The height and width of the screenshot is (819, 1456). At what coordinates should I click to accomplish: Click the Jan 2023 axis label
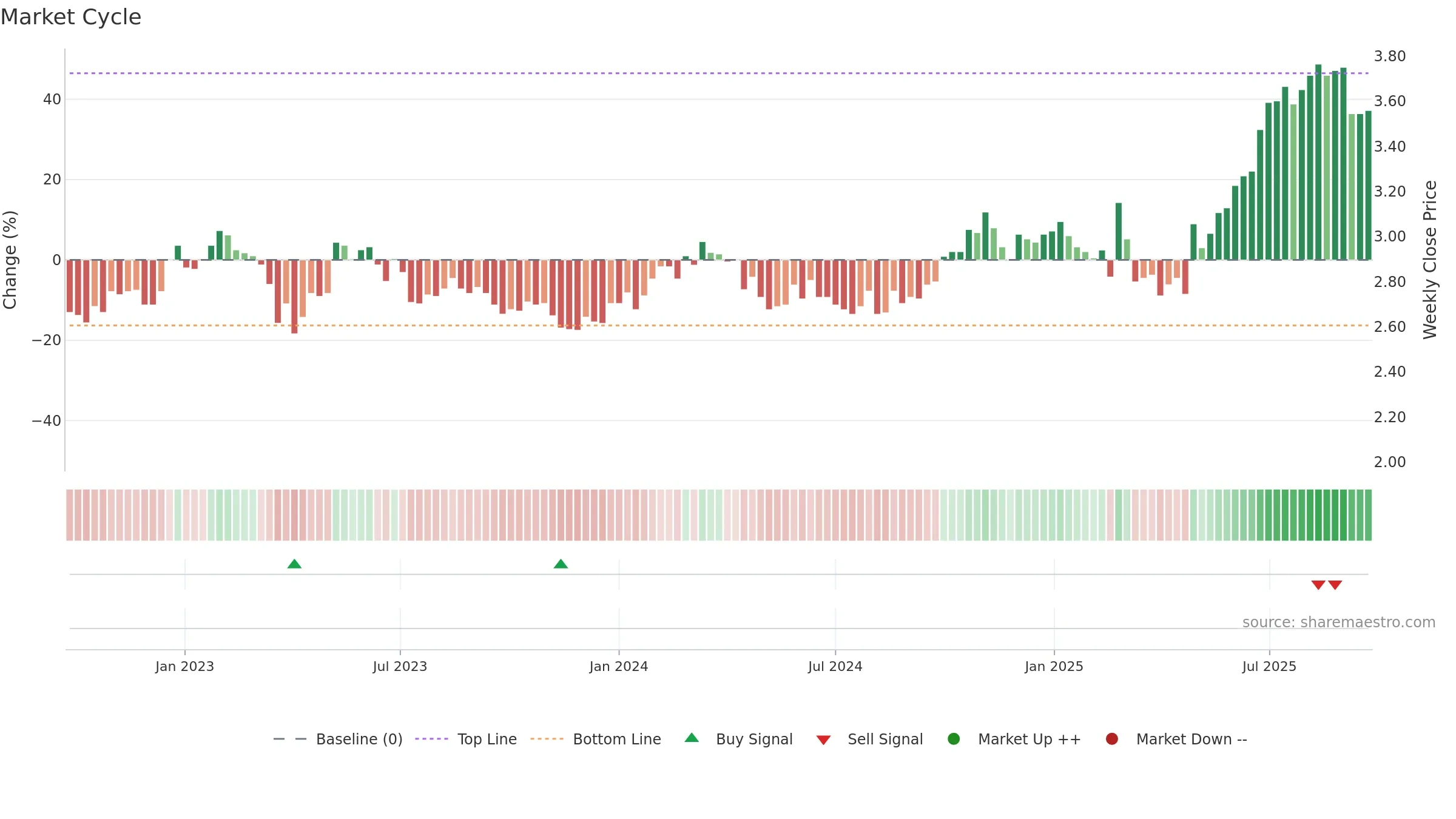pyautogui.click(x=184, y=666)
